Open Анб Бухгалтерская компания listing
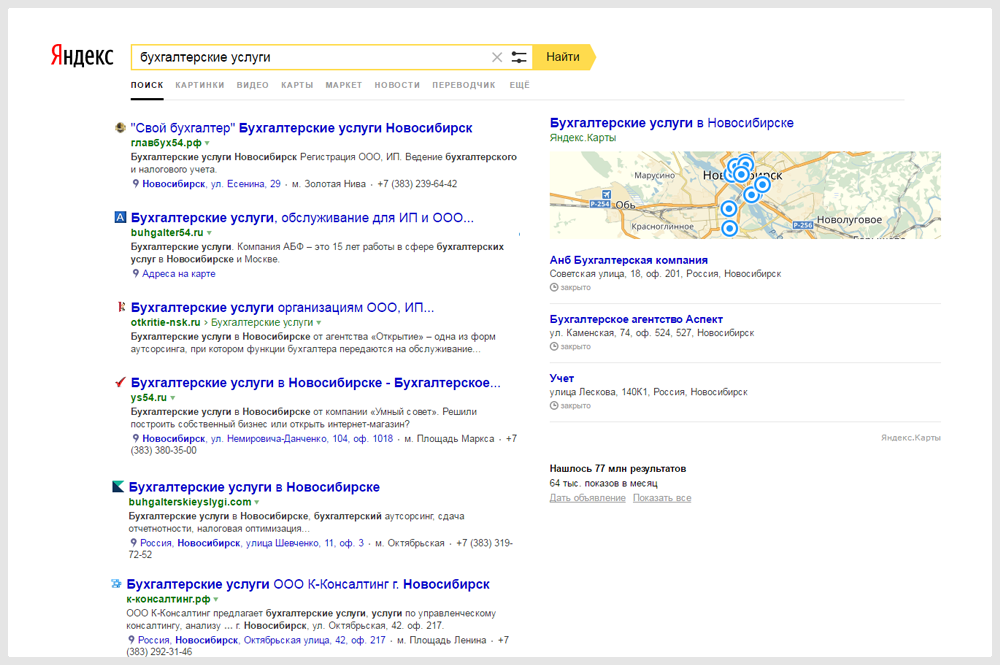The image size is (1000, 665). 628,260
